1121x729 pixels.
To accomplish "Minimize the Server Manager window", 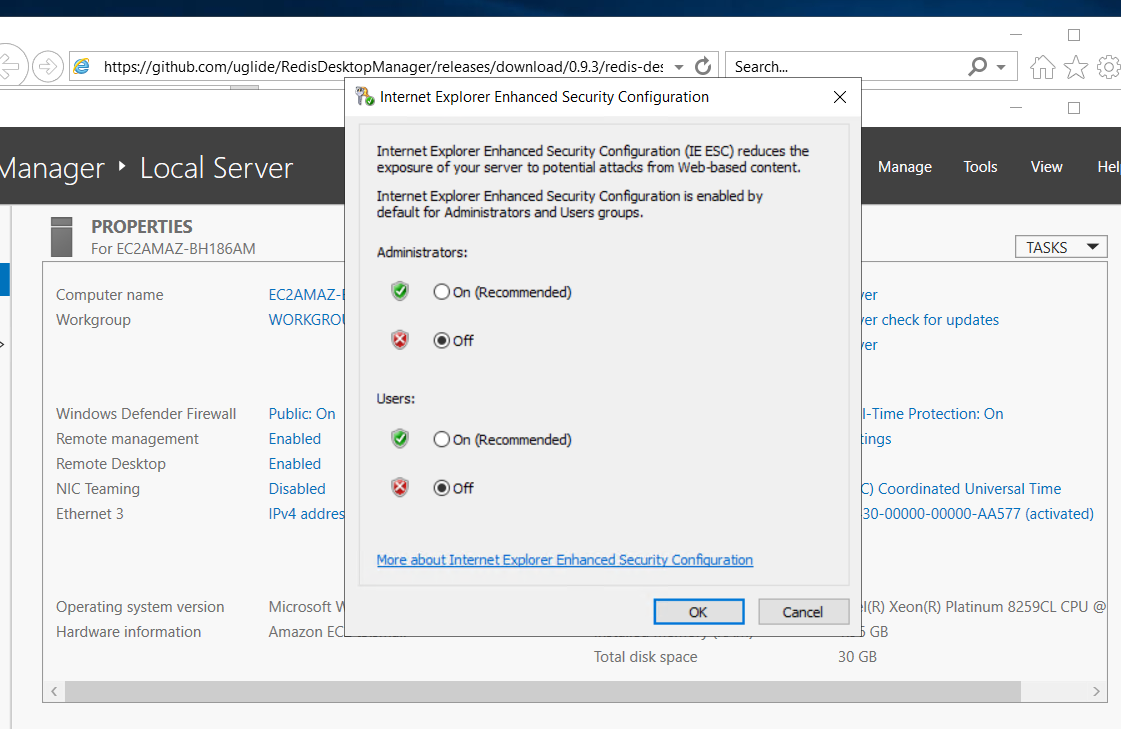I will pyautogui.click(x=1016, y=107).
